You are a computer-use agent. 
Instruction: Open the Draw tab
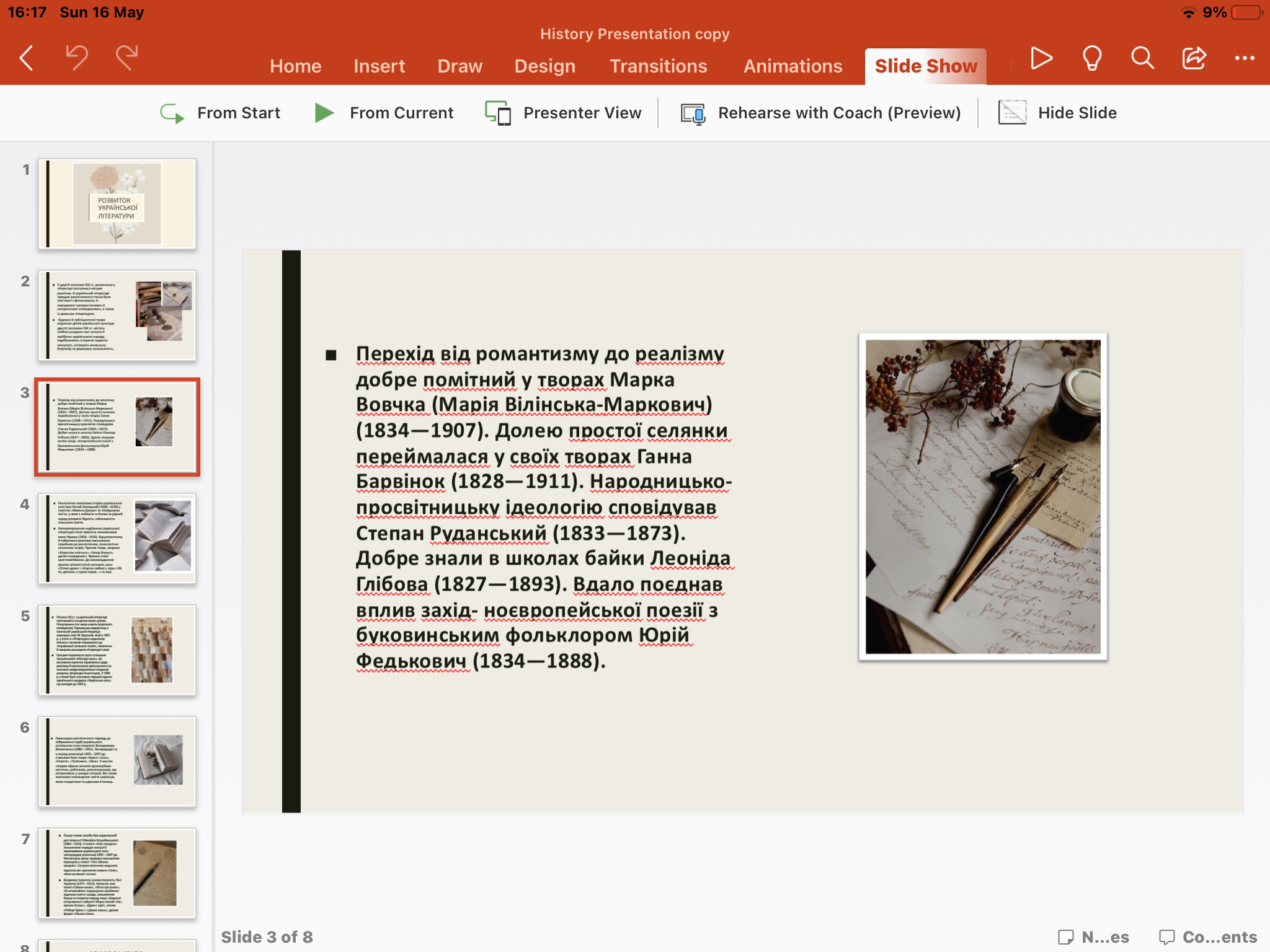(x=460, y=66)
